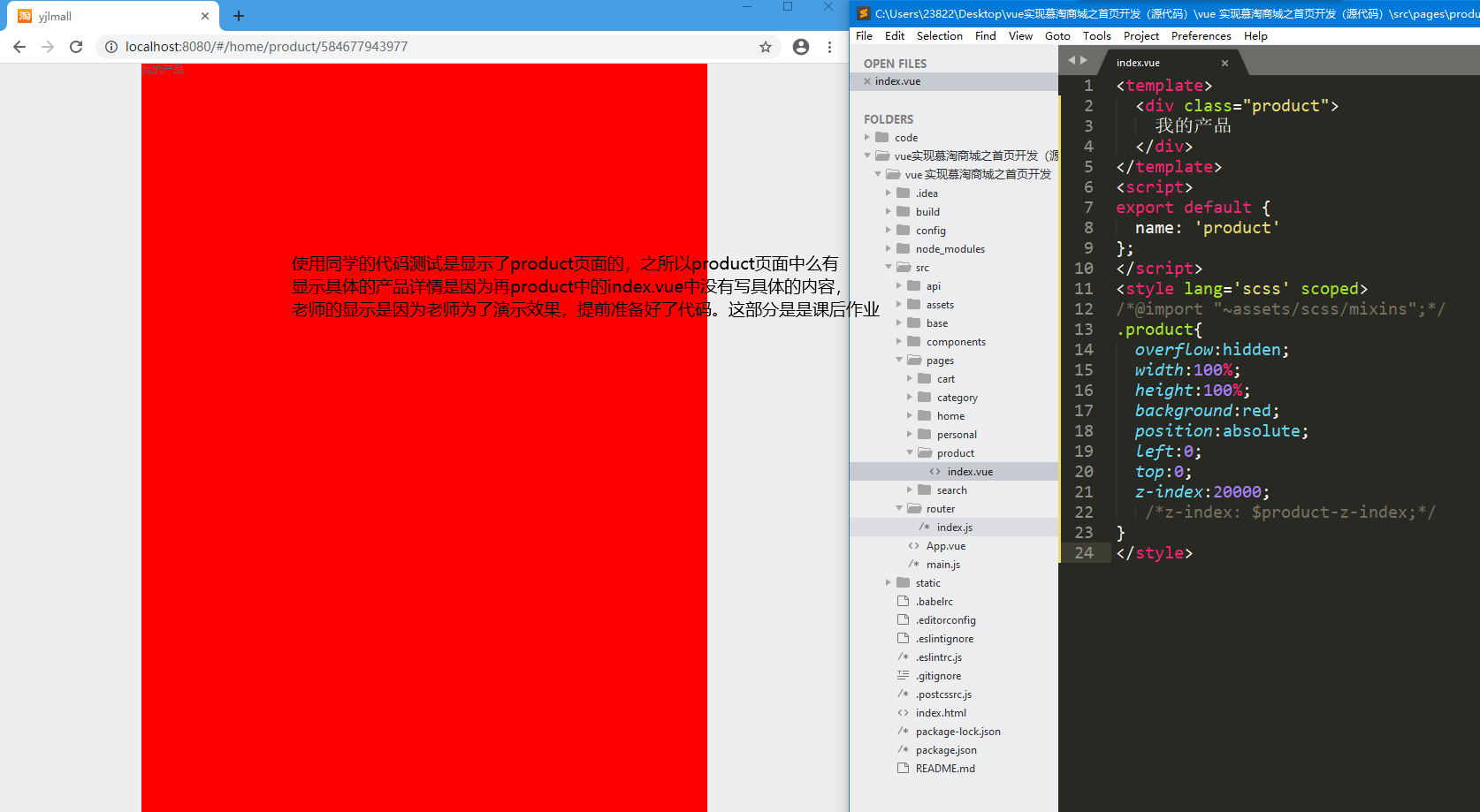Image resolution: width=1480 pixels, height=812 pixels.
Task: Expand the static folder
Action: [889, 582]
